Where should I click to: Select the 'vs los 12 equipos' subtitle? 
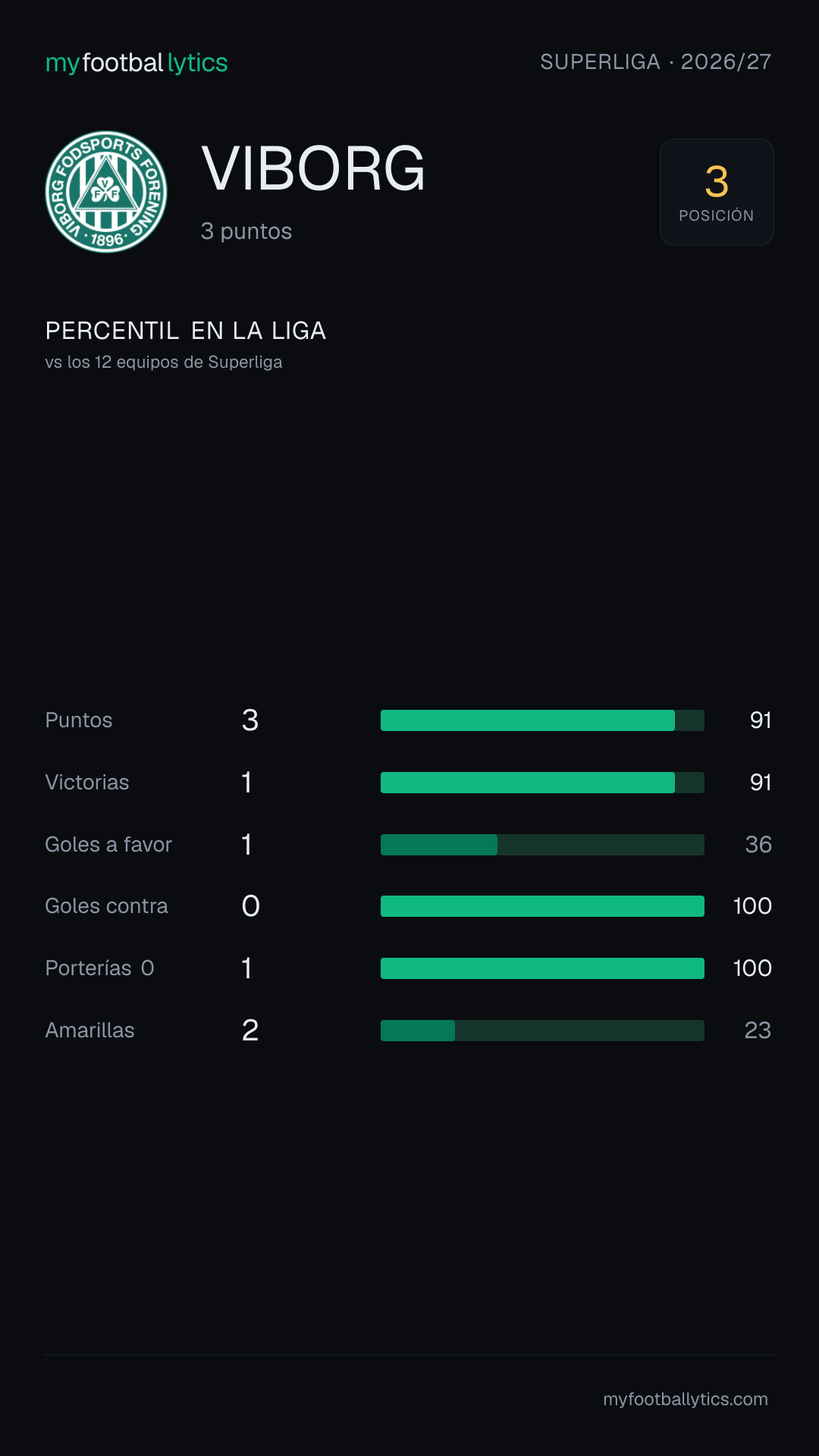point(164,362)
